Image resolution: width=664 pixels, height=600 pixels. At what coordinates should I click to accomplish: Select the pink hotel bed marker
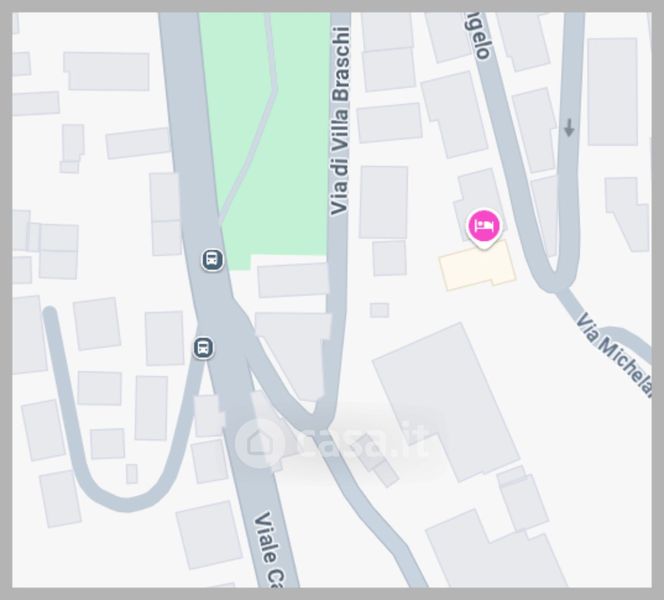coord(484,226)
